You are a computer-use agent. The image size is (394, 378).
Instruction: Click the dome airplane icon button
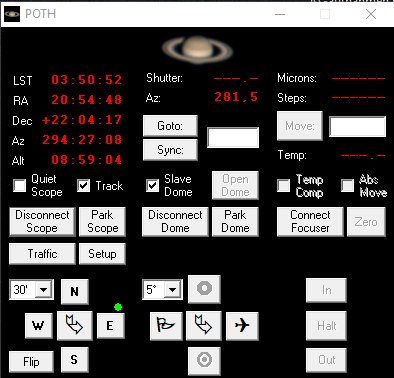[242, 325]
